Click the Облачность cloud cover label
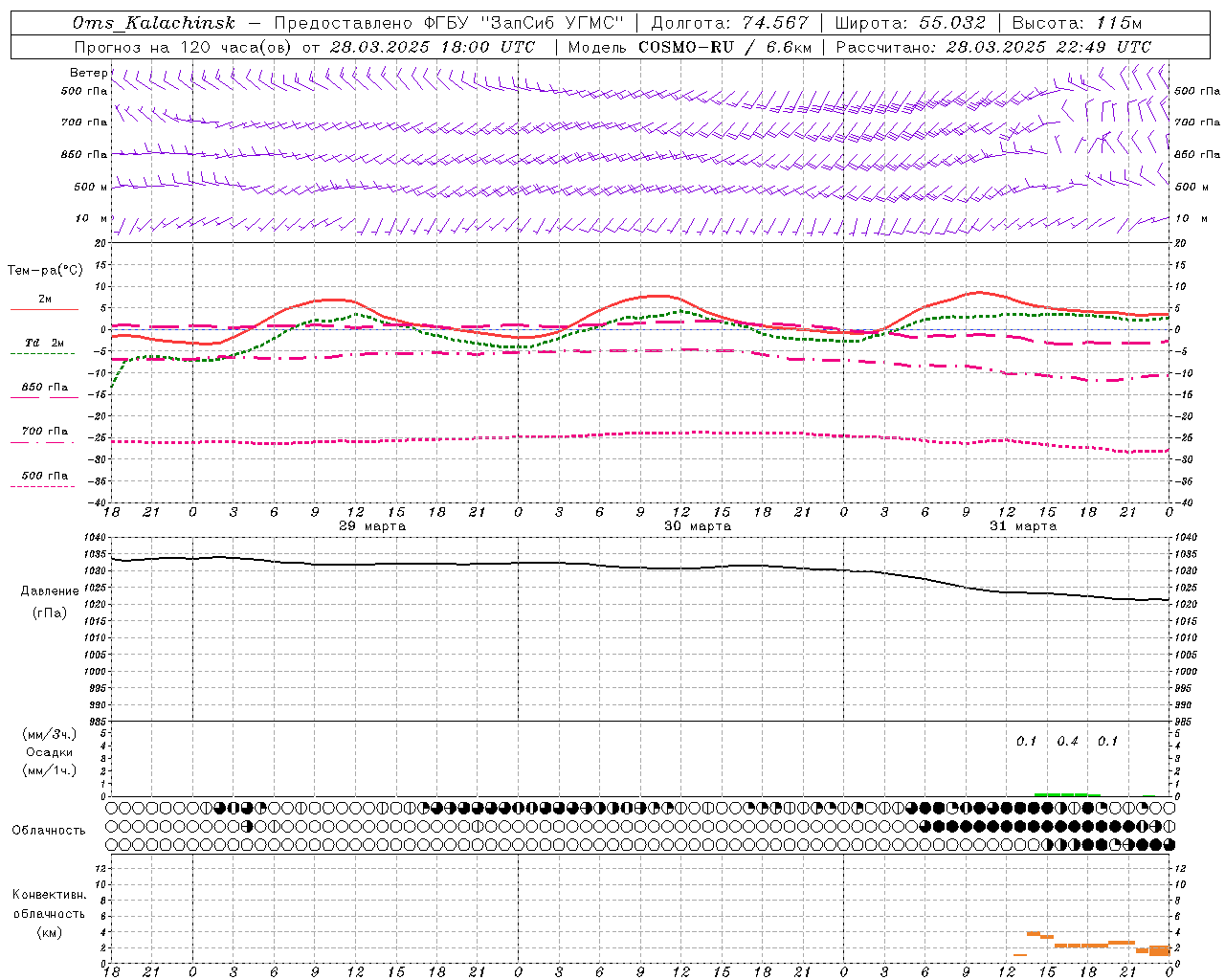Viewport: 1225px width, 980px height. tap(49, 830)
